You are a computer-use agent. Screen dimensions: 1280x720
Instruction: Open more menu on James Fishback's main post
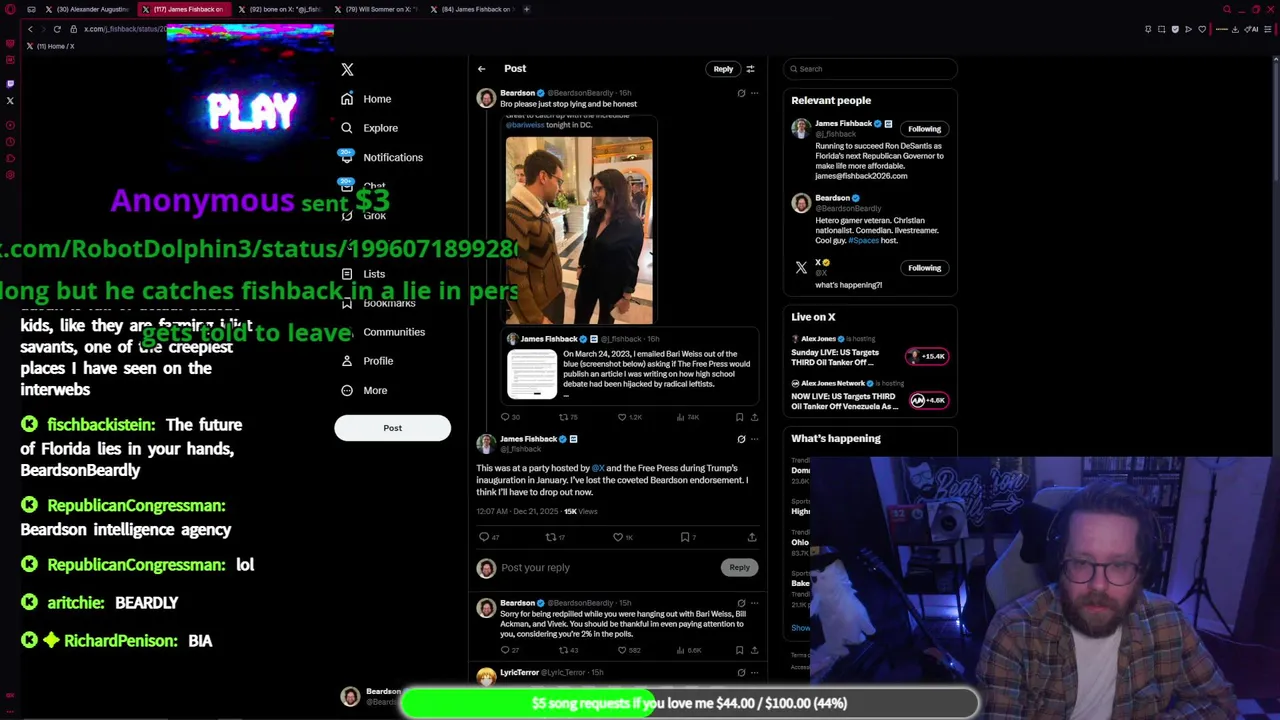[x=754, y=439]
